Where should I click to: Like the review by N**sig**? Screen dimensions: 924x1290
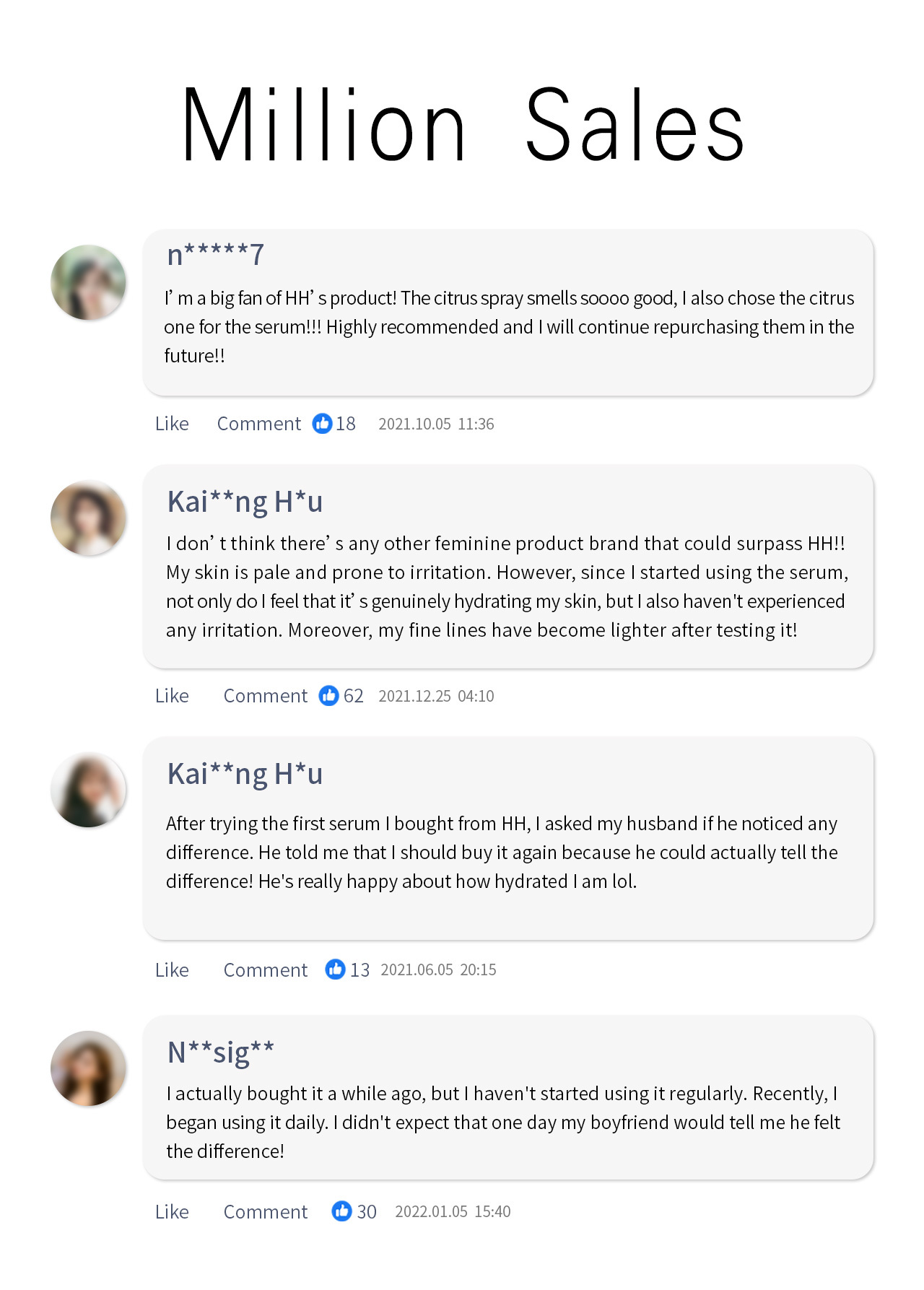coord(172,1212)
